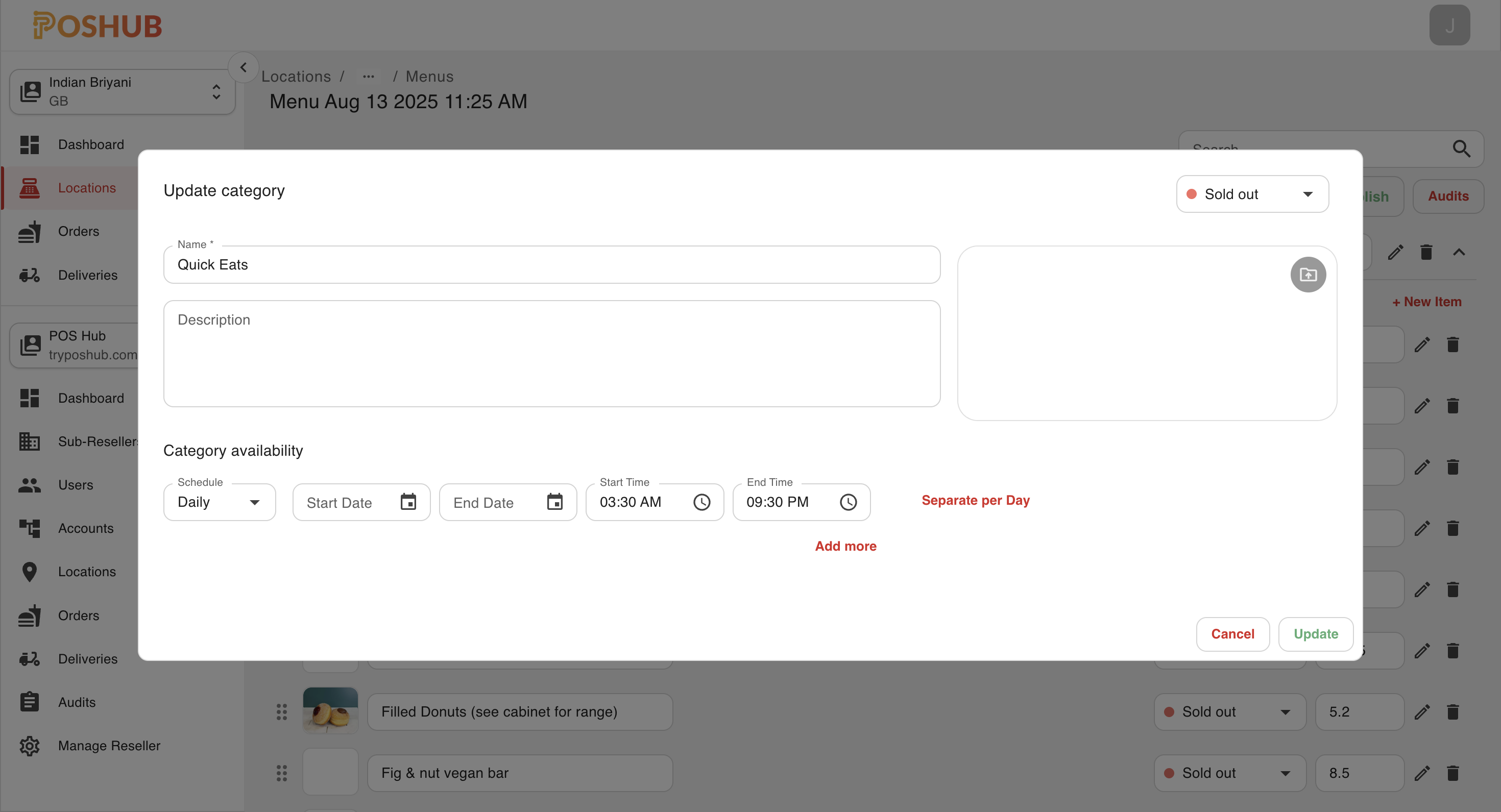The width and height of the screenshot is (1501, 812).
Task: Expand the Daily schedule dropdown
Action: tap(219, 502)
